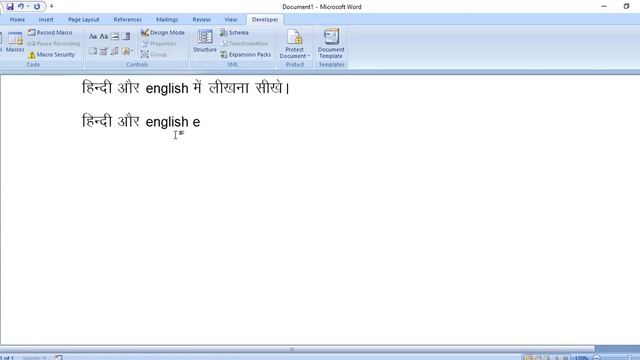The image size is (640, 360).
Task: Click the Repeat/Redo button
Action: pos(37,7)
